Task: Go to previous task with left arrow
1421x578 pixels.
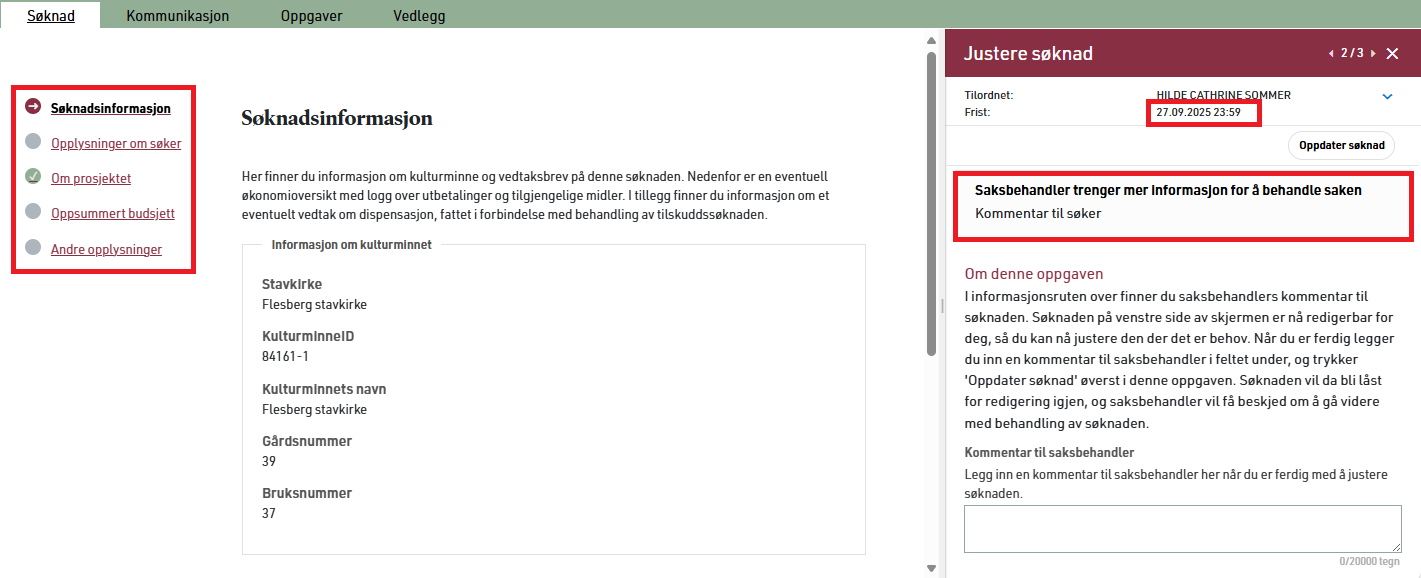Action: (1330, 54)
